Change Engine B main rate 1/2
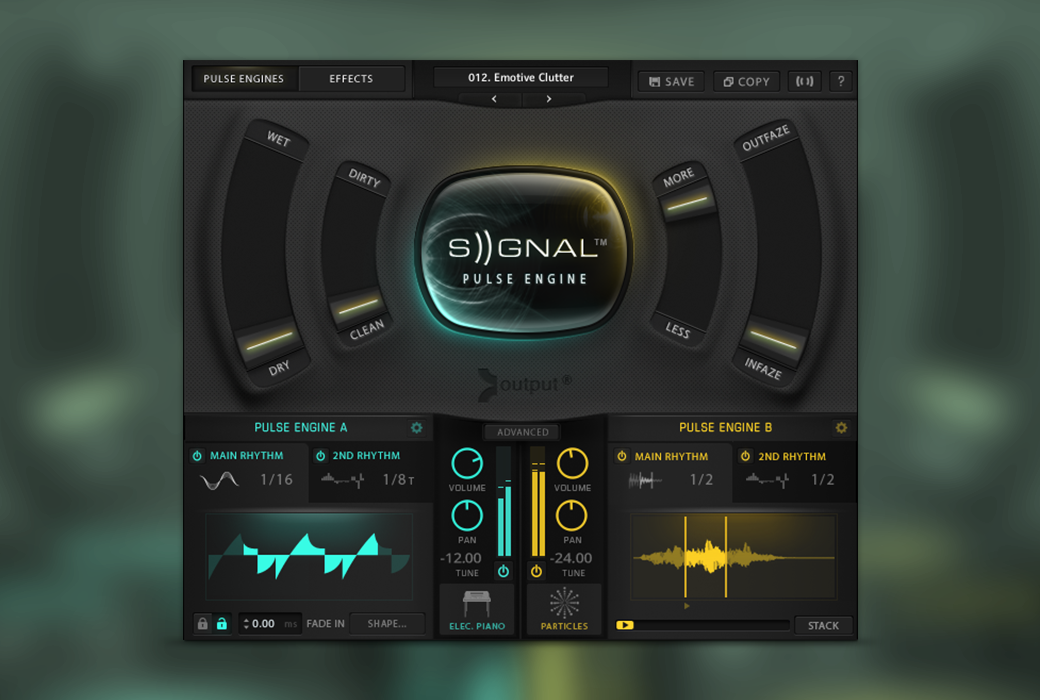 click(701, 480)
